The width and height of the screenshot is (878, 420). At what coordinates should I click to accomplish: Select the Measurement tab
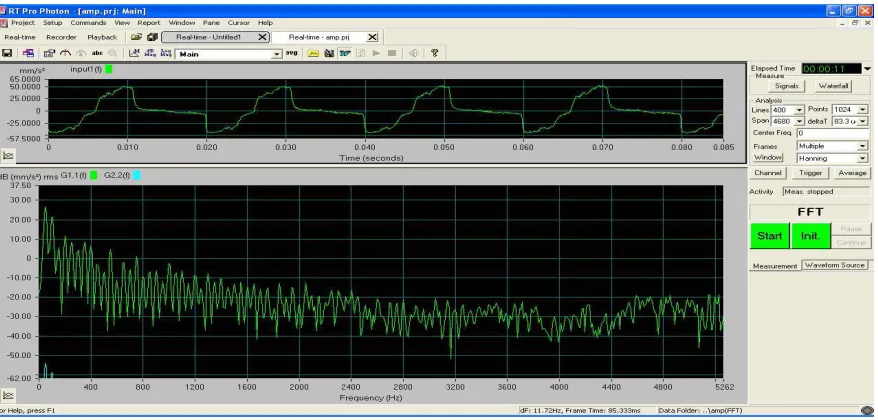tap(774, 266)
